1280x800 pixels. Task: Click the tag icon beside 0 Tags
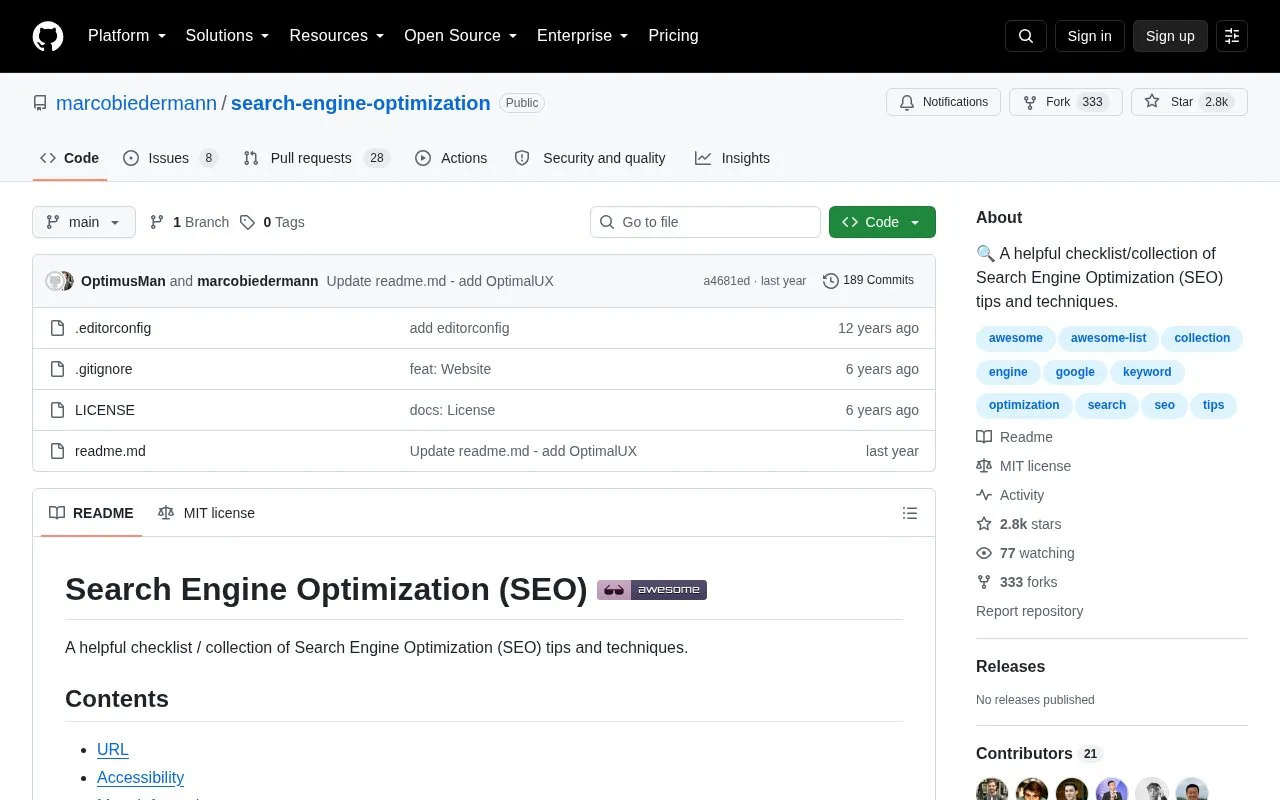(x=247, y=222)
